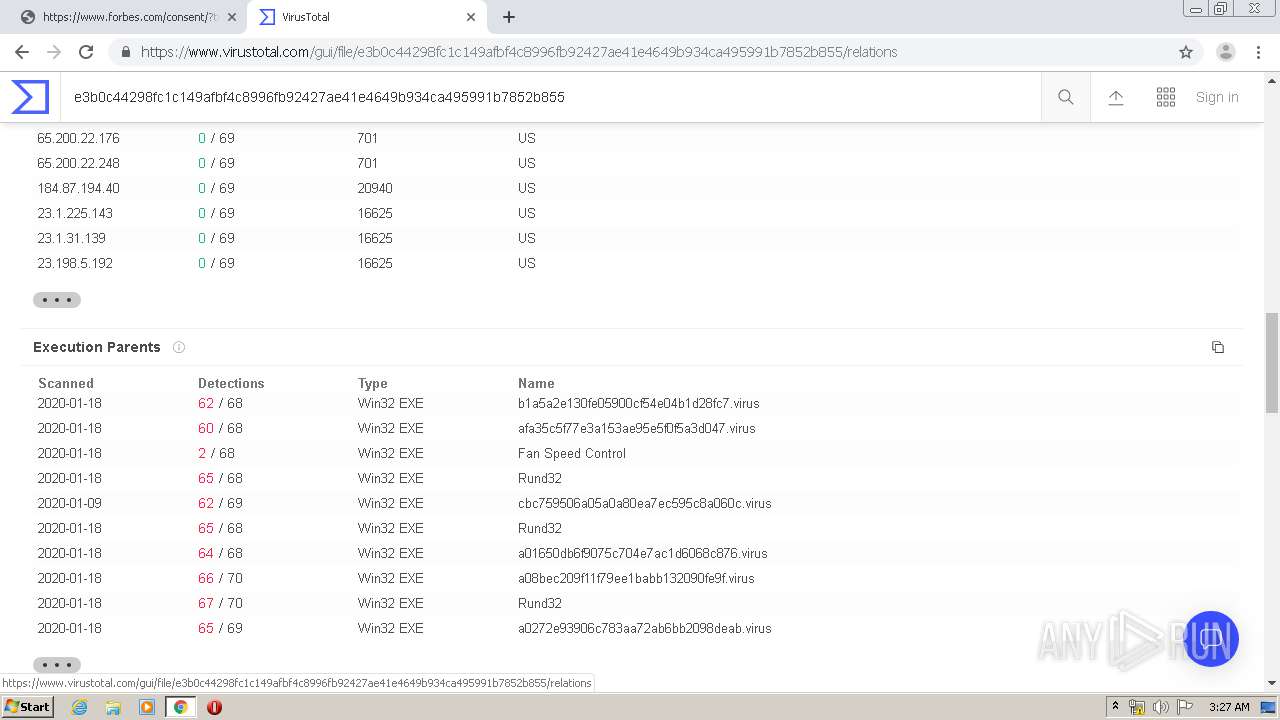Click the ASN value 20940

point(375,188)
